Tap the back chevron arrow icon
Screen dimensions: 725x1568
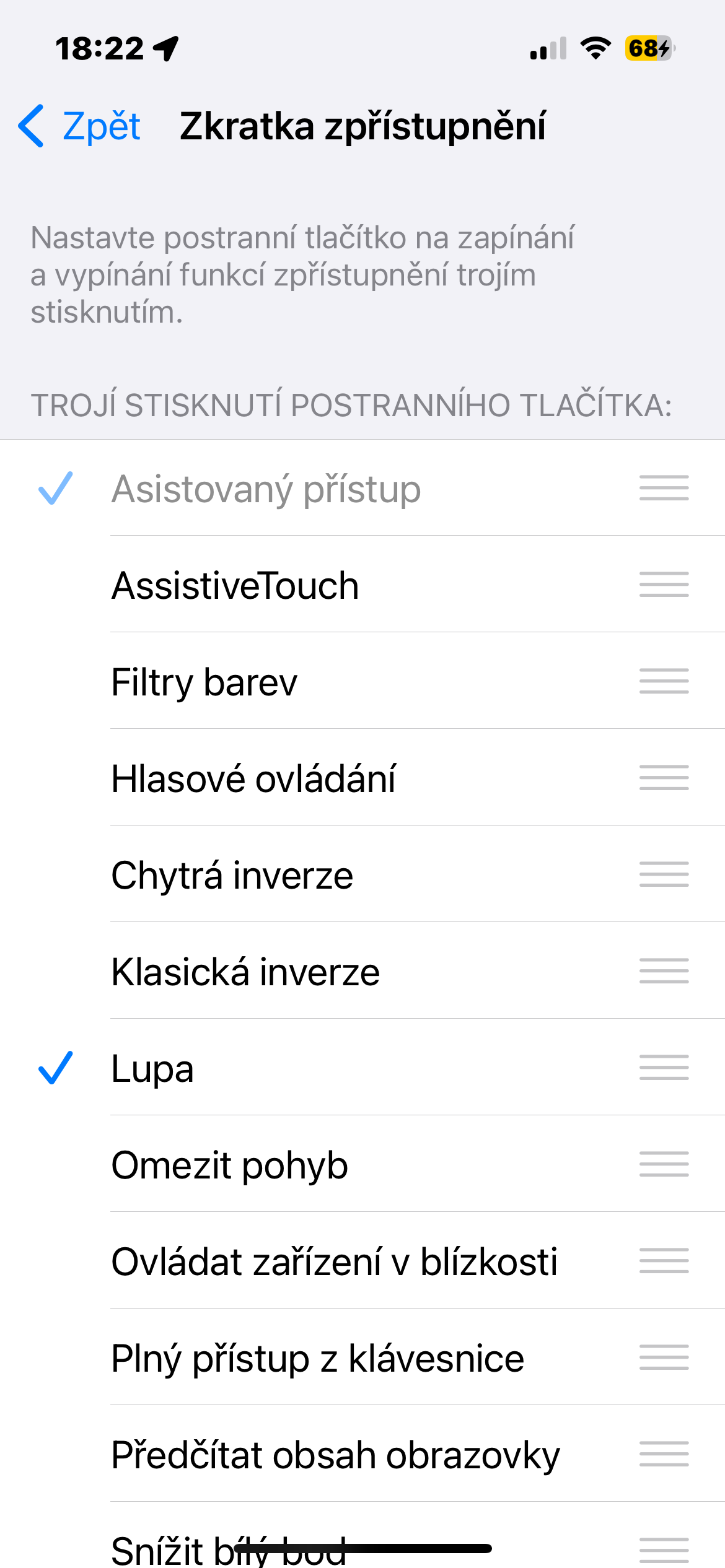pos(31,126)
